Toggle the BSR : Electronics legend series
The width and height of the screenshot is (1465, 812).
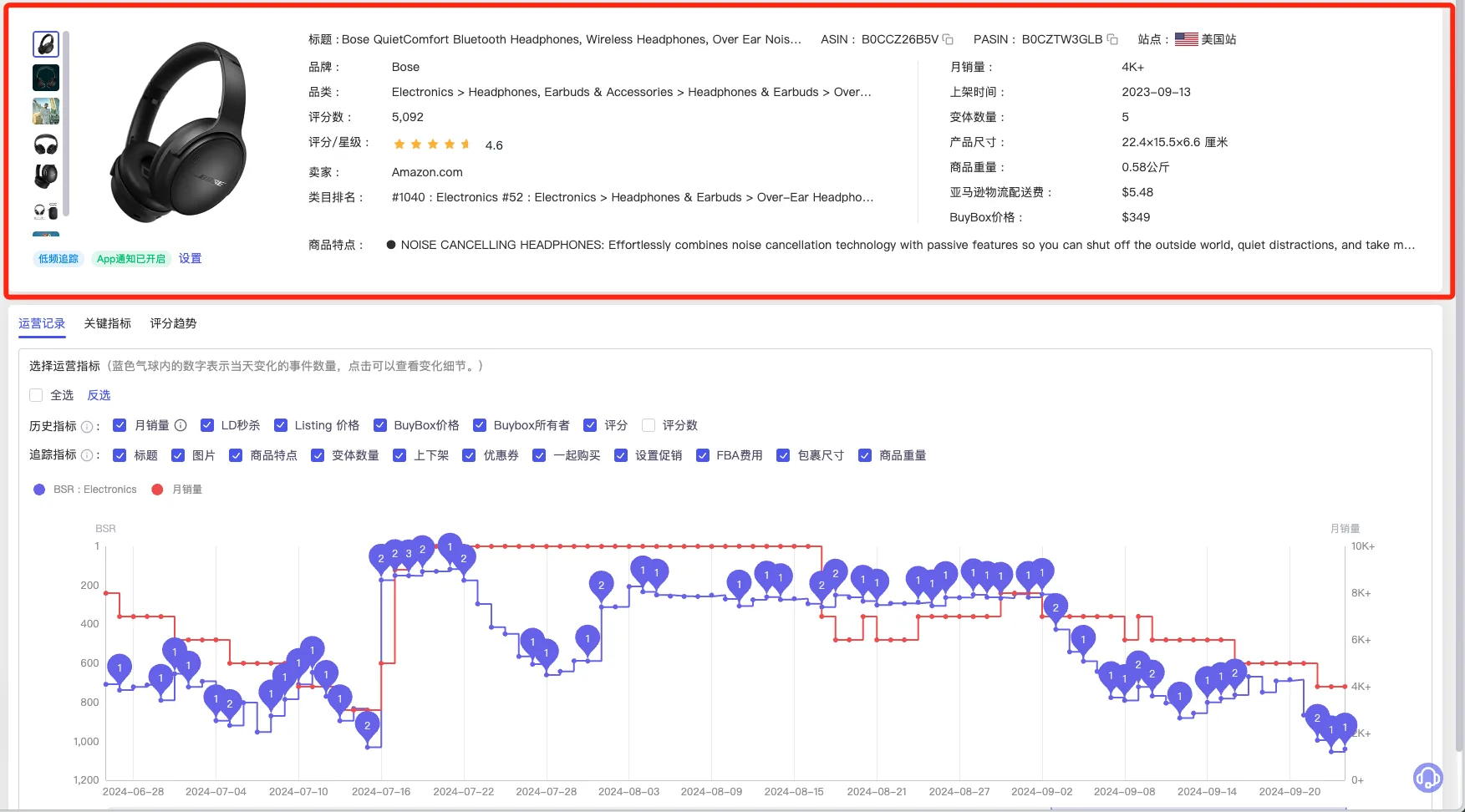click(x=85, y=490)
